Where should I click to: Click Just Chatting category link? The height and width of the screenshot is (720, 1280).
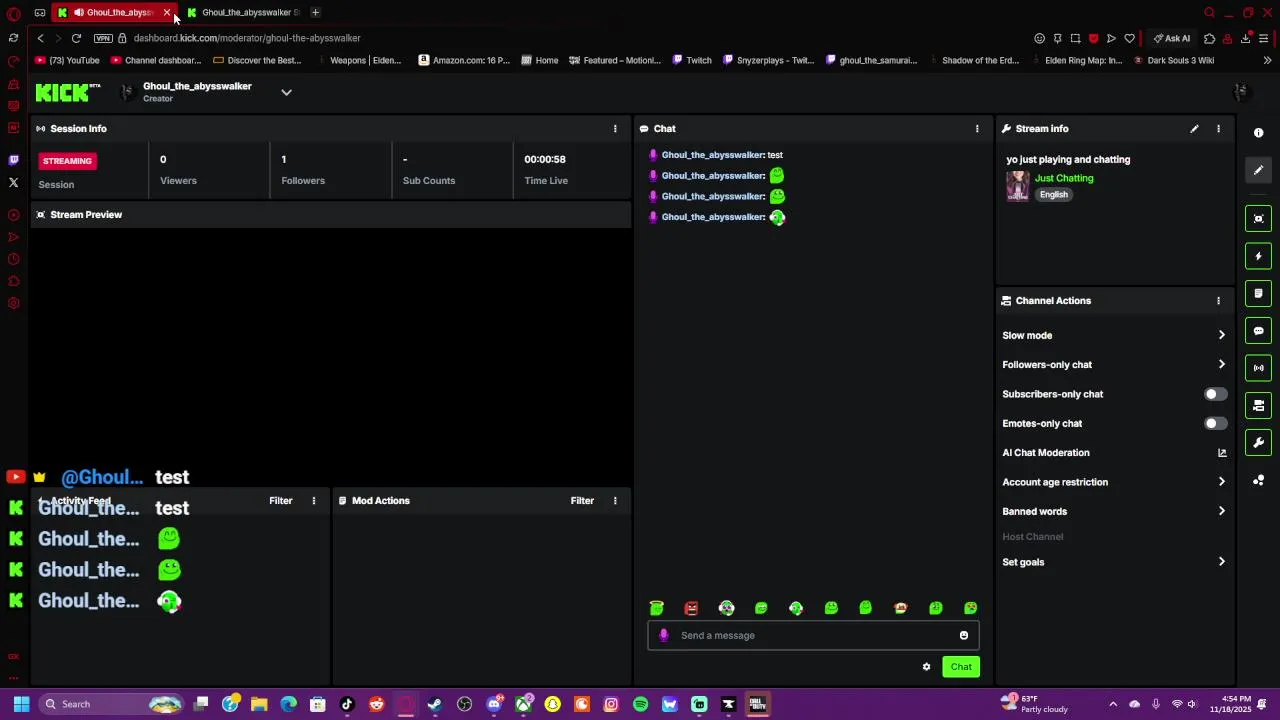coord(1064,178)
